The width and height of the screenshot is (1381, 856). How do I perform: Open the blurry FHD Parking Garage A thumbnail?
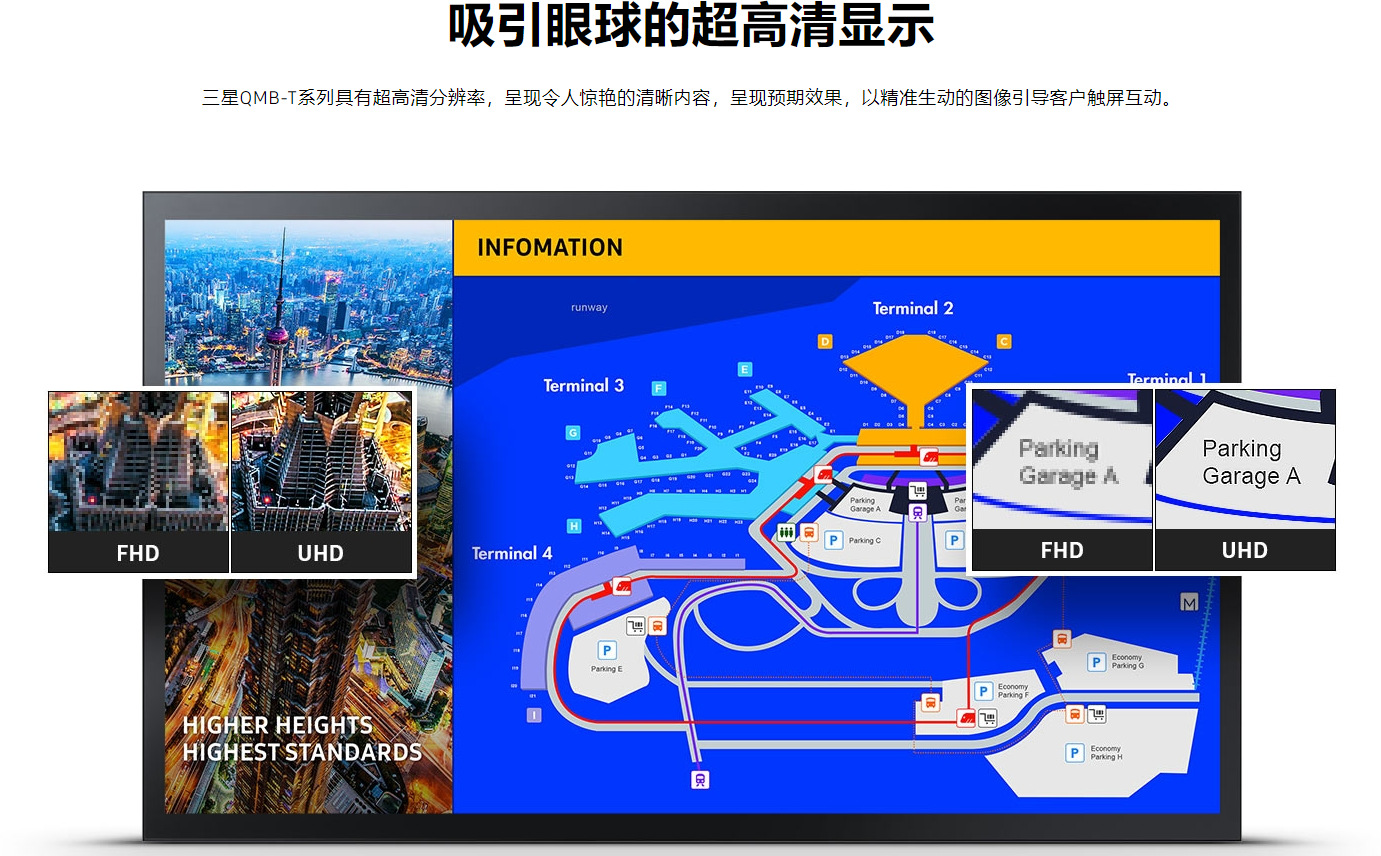(1062, 459)
